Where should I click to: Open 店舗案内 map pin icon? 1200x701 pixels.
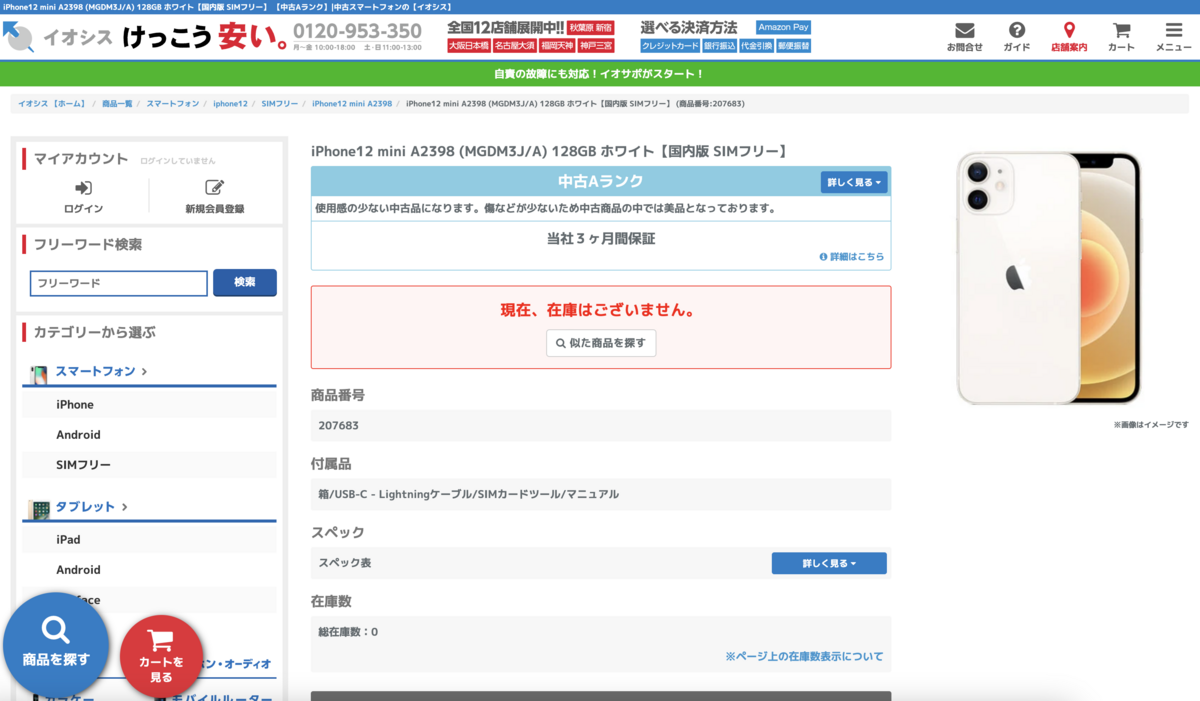(1069, 31)
